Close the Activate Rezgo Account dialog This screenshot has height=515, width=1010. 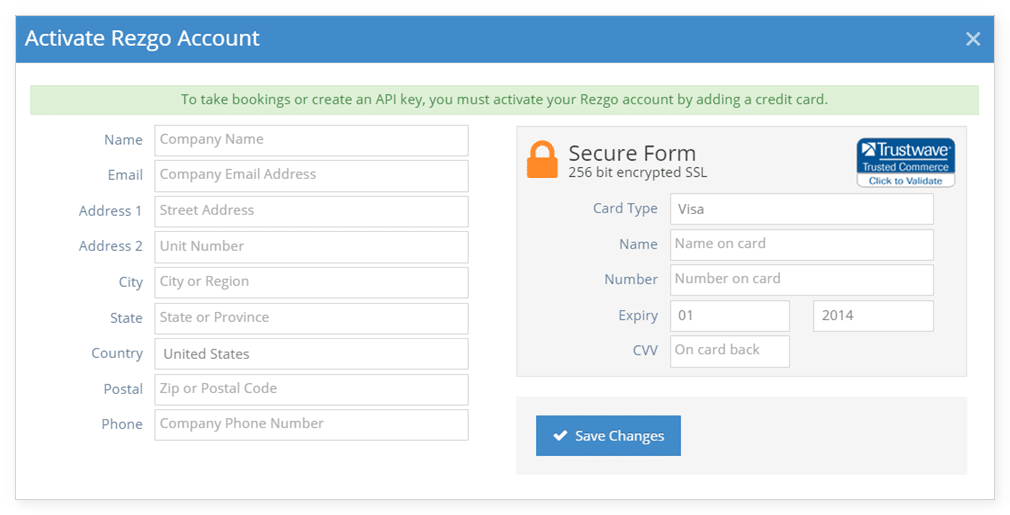tap(973, 39)
